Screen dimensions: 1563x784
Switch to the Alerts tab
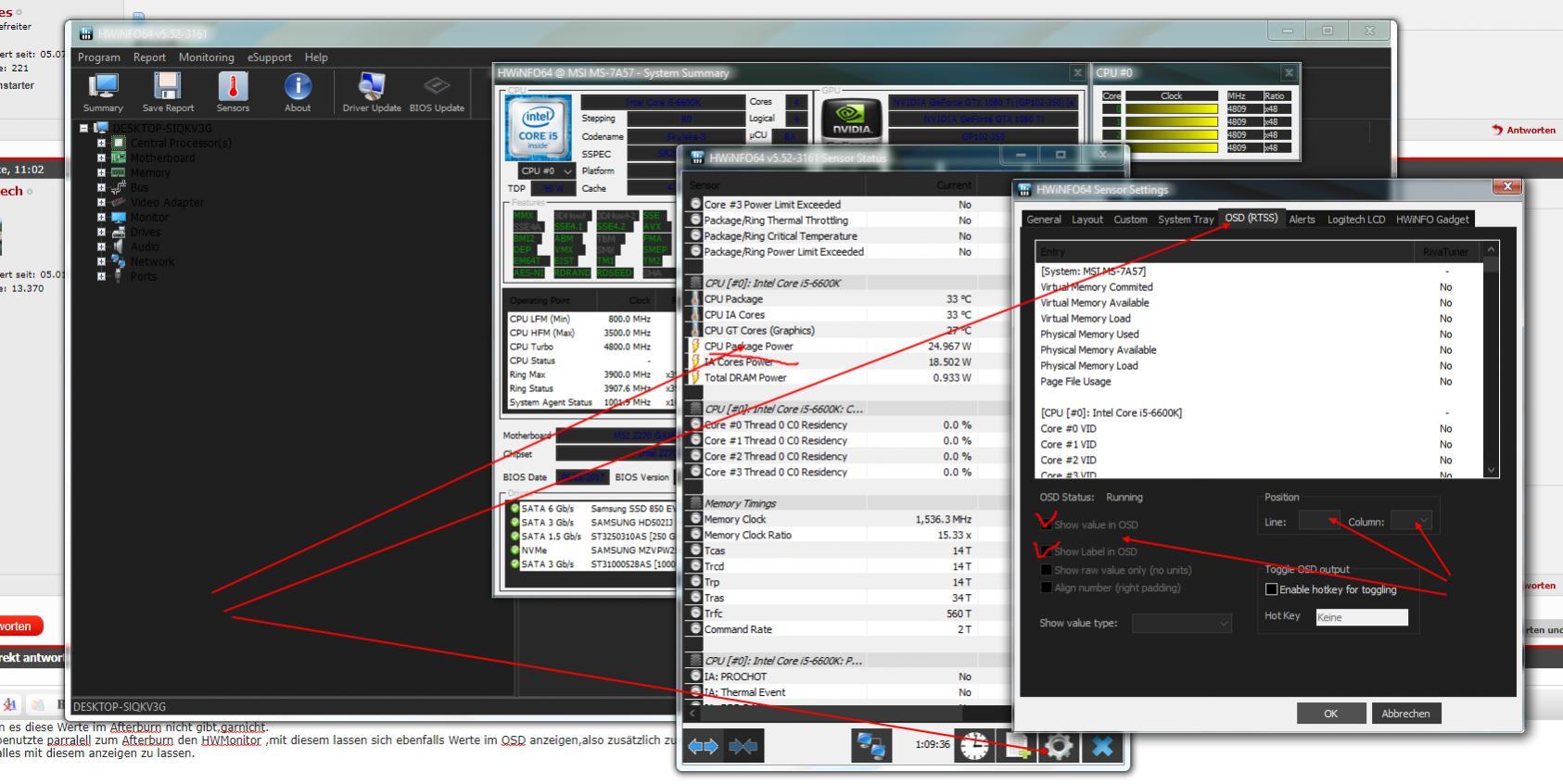click(1302, 220)
